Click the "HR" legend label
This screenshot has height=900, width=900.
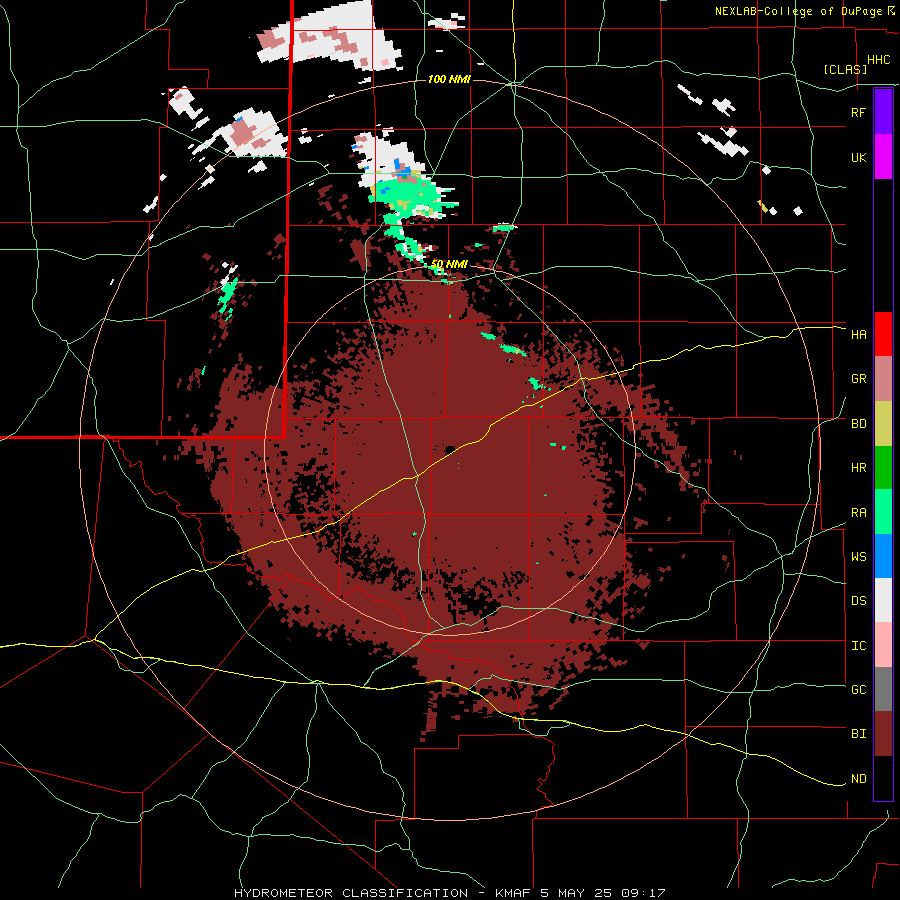pyautogui.click(x=858, y=468)
